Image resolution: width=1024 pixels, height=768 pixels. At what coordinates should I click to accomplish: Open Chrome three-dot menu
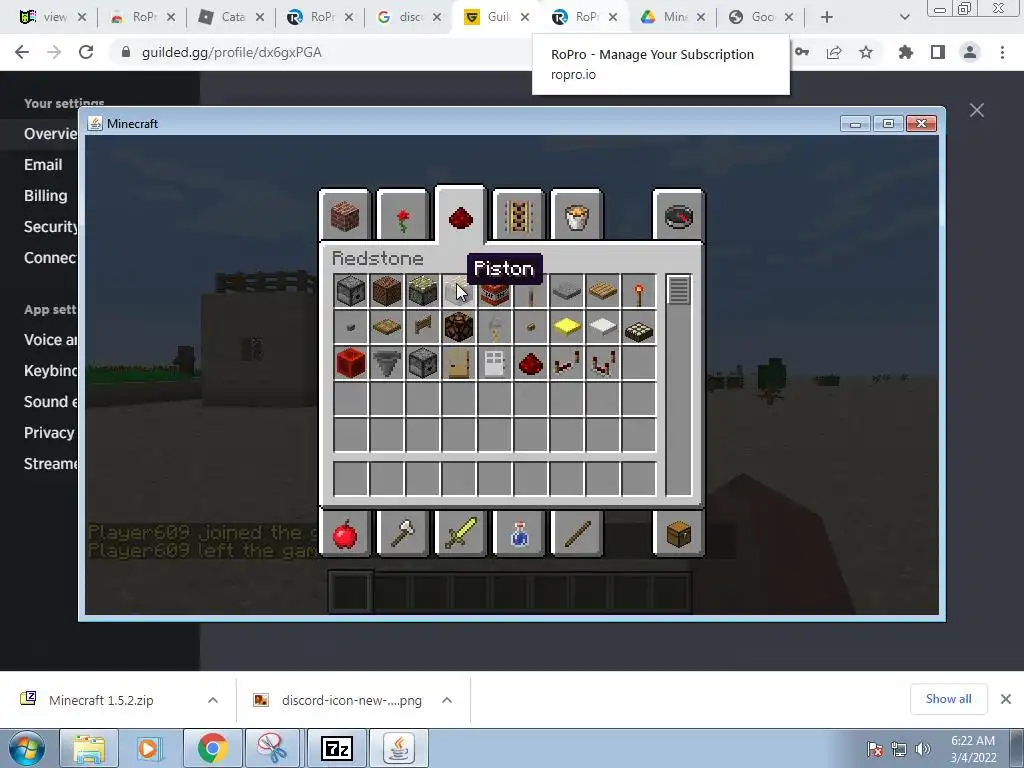1002,52
